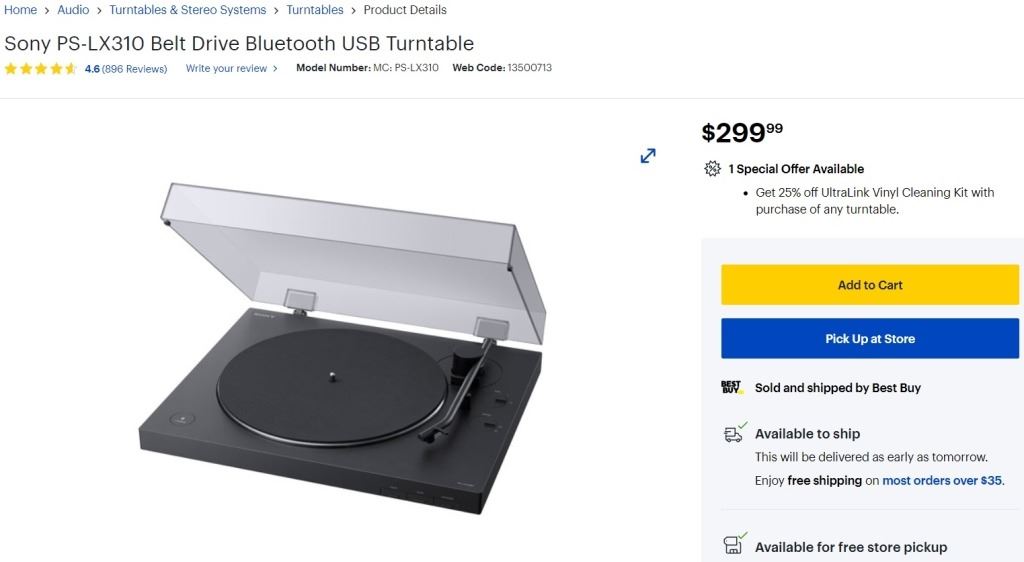Click the store pickup icon
1024x562 pixels.
(x=735, y=545)
